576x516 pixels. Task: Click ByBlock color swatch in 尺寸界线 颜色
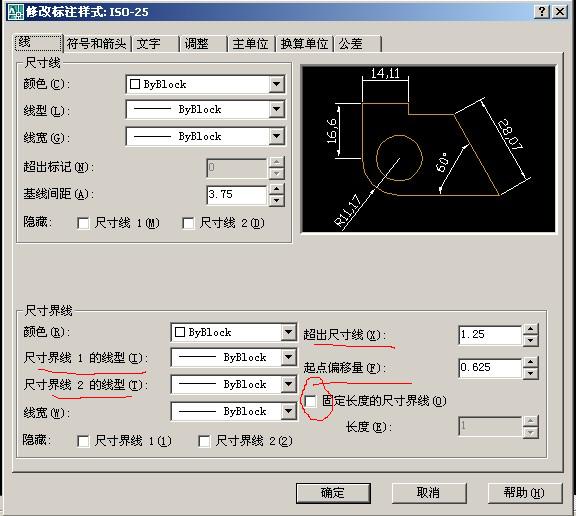tap(180, 332)
